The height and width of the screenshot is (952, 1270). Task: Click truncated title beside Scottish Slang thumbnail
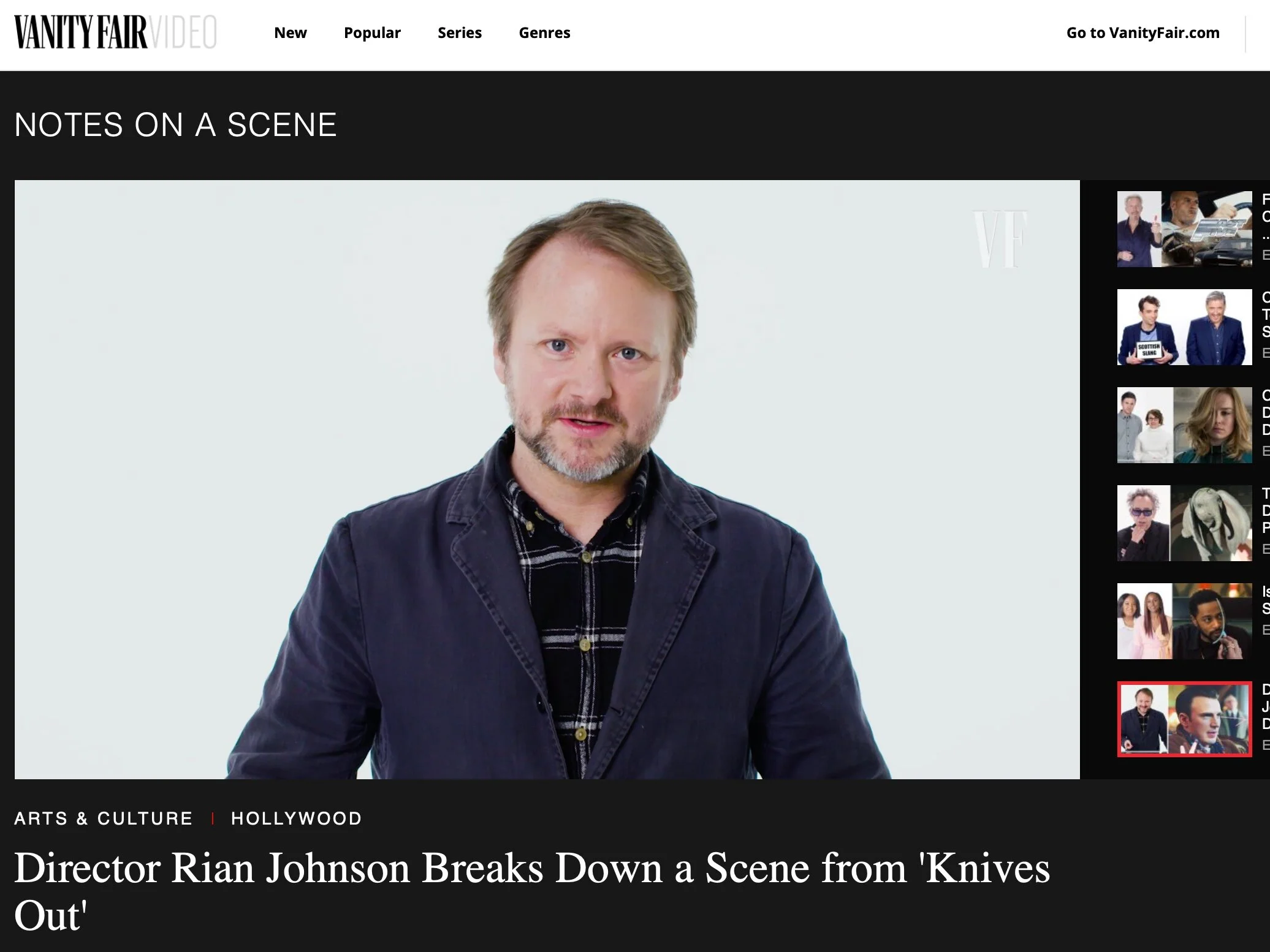tap(1266, 315)
